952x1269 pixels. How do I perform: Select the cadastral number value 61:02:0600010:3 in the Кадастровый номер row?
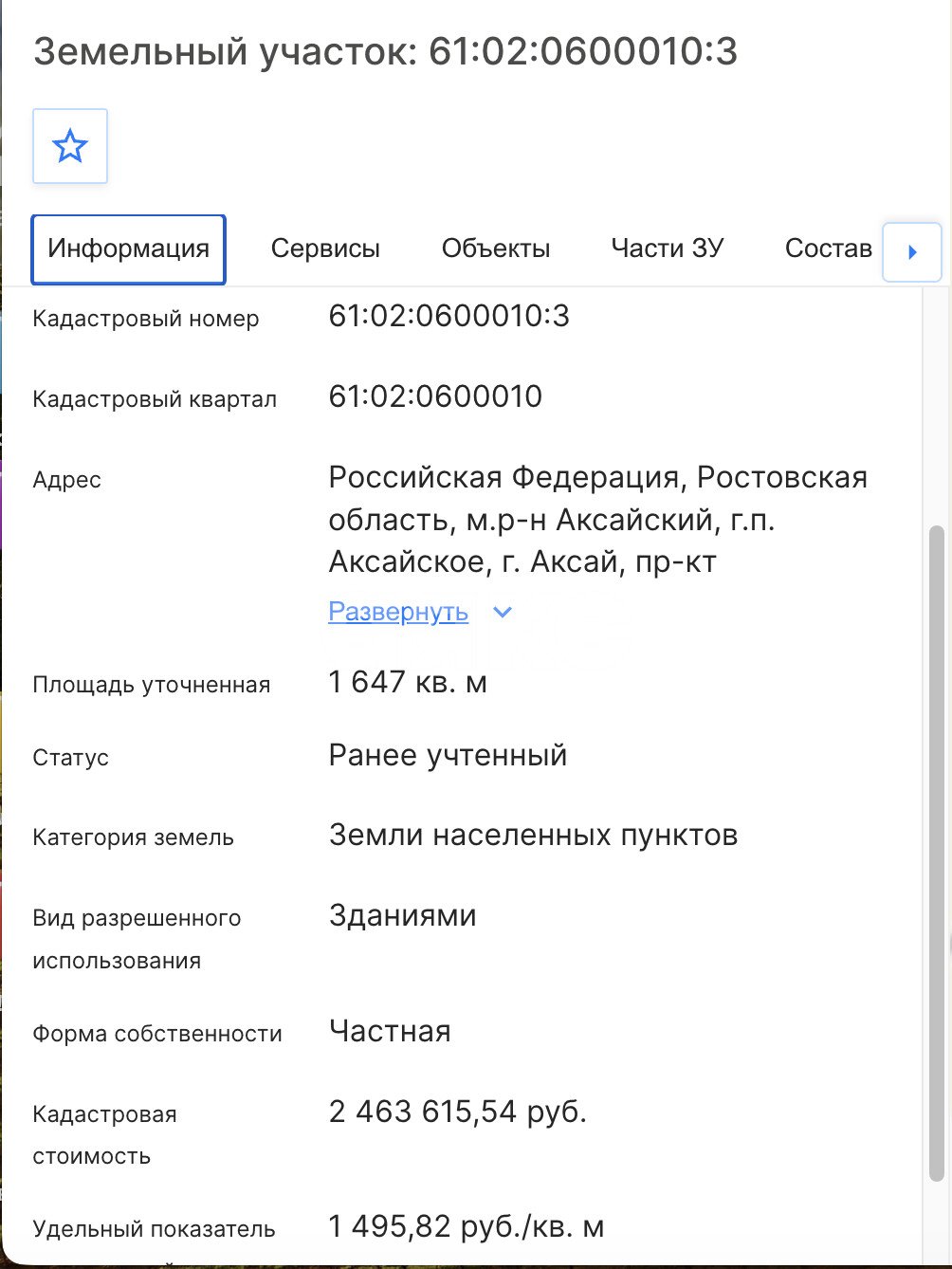[x=449, y=316]
